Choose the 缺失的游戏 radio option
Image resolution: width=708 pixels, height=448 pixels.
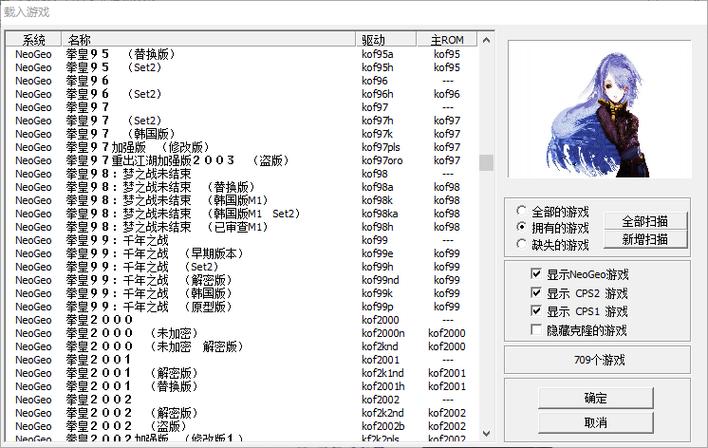[521, 245]
